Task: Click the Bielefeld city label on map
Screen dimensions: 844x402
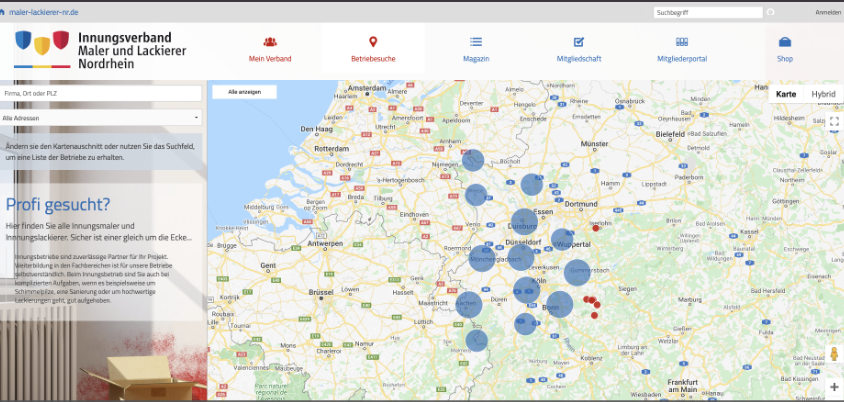Action: [670, 133]
